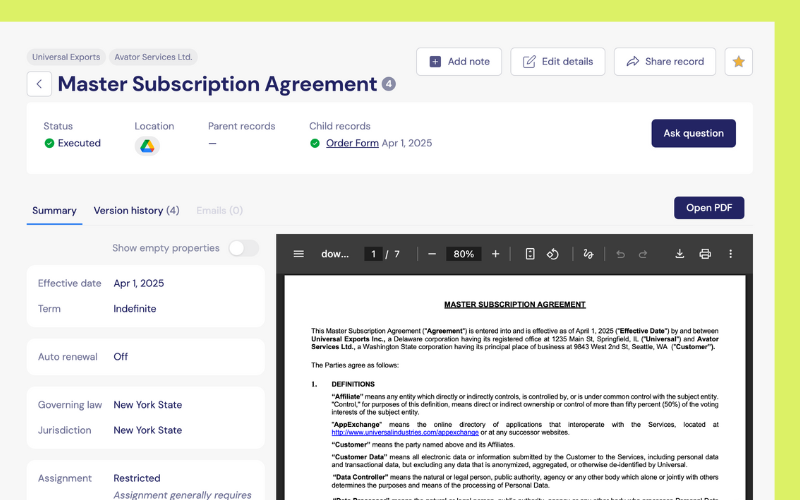
Task: Open Edit details
Action: pyautogui.click(x=558, y=62)
